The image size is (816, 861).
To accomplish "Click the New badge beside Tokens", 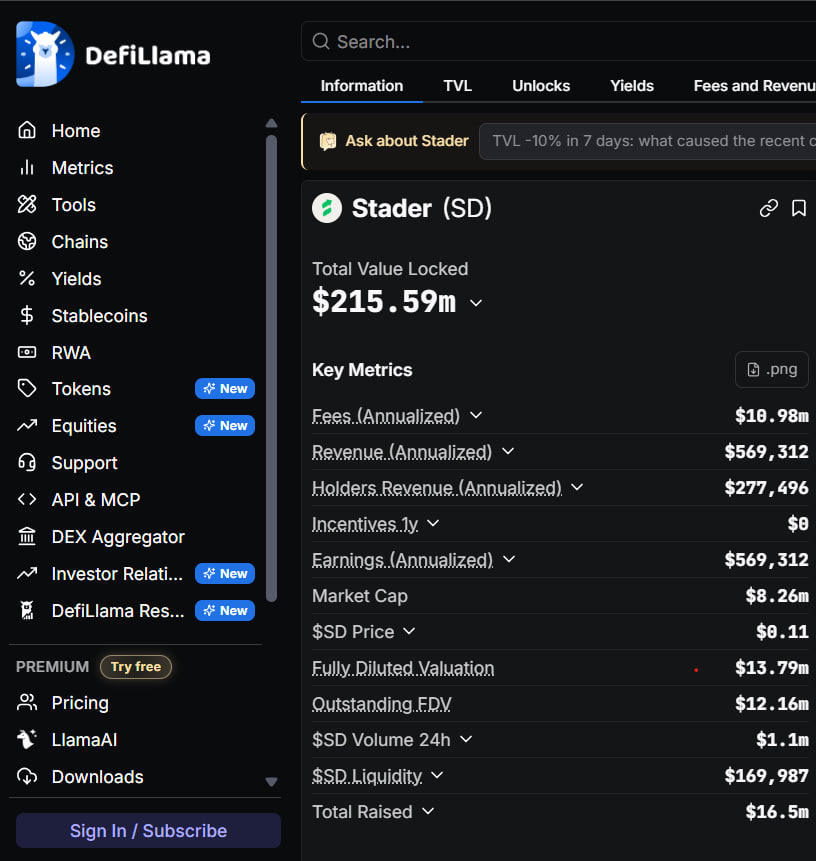I will tap(225, 389).
